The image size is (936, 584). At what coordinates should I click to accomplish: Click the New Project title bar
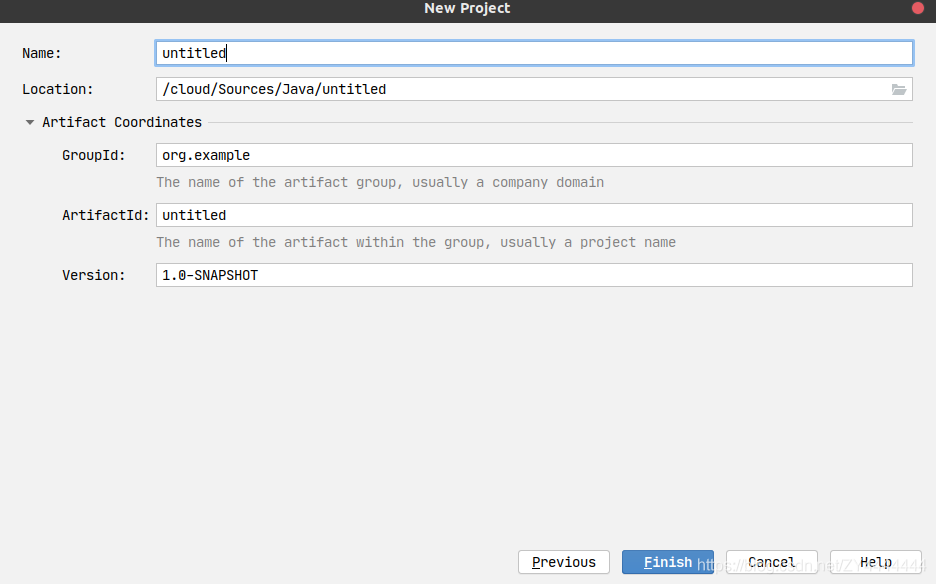pos(467,9)
